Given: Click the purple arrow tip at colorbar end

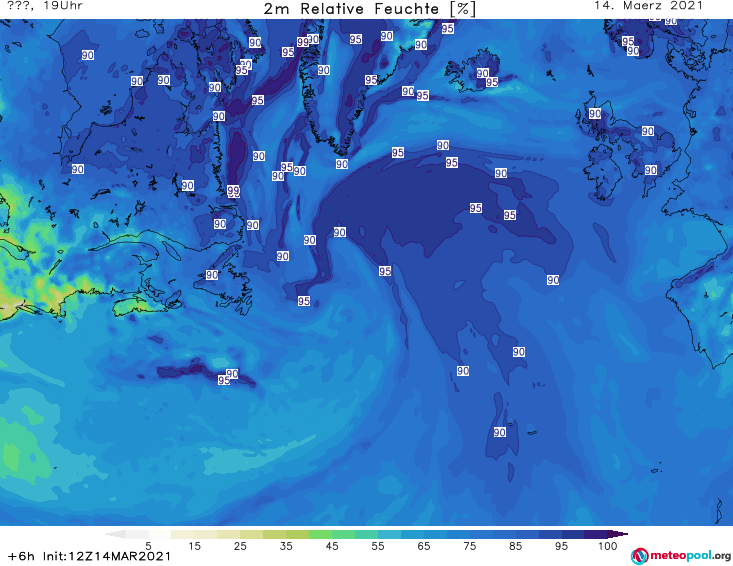Looking at the screenshot, I should point(618,534).
